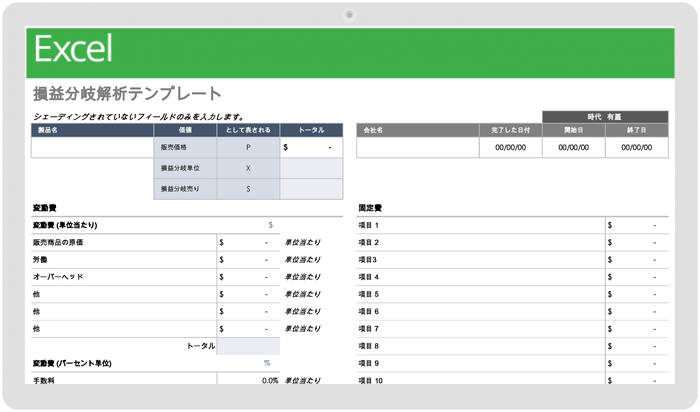Click the empty product name input cell below 製品名
The image size is (700, 412).
coord(92,147)
